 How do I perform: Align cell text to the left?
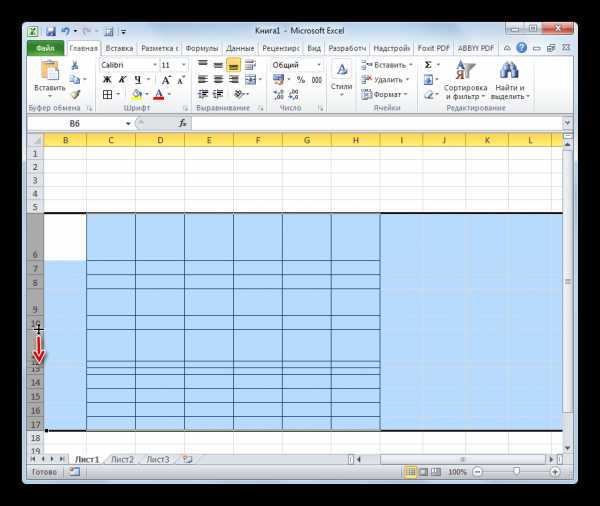pos(203,80)
